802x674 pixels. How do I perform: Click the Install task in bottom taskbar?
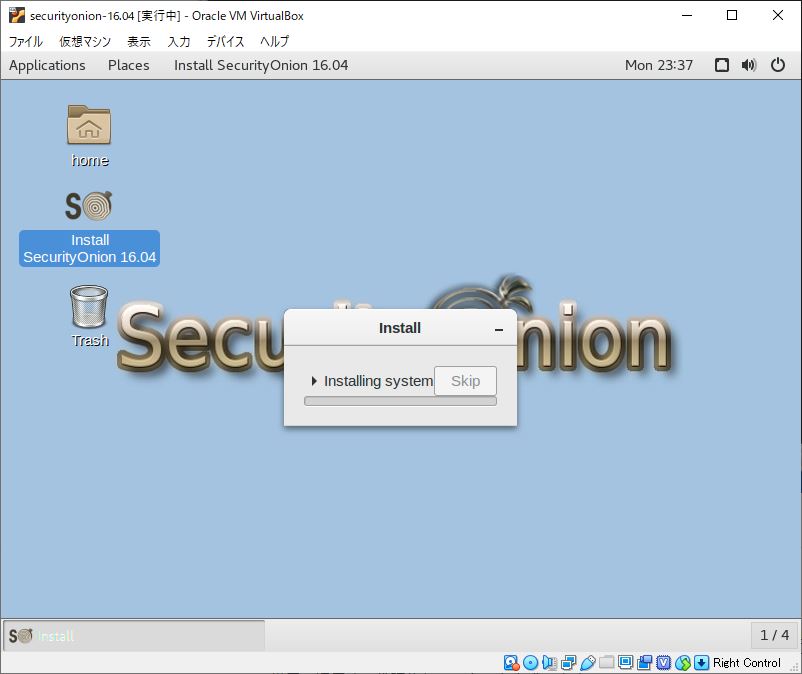pyautogui.click(x=134, y=636)
